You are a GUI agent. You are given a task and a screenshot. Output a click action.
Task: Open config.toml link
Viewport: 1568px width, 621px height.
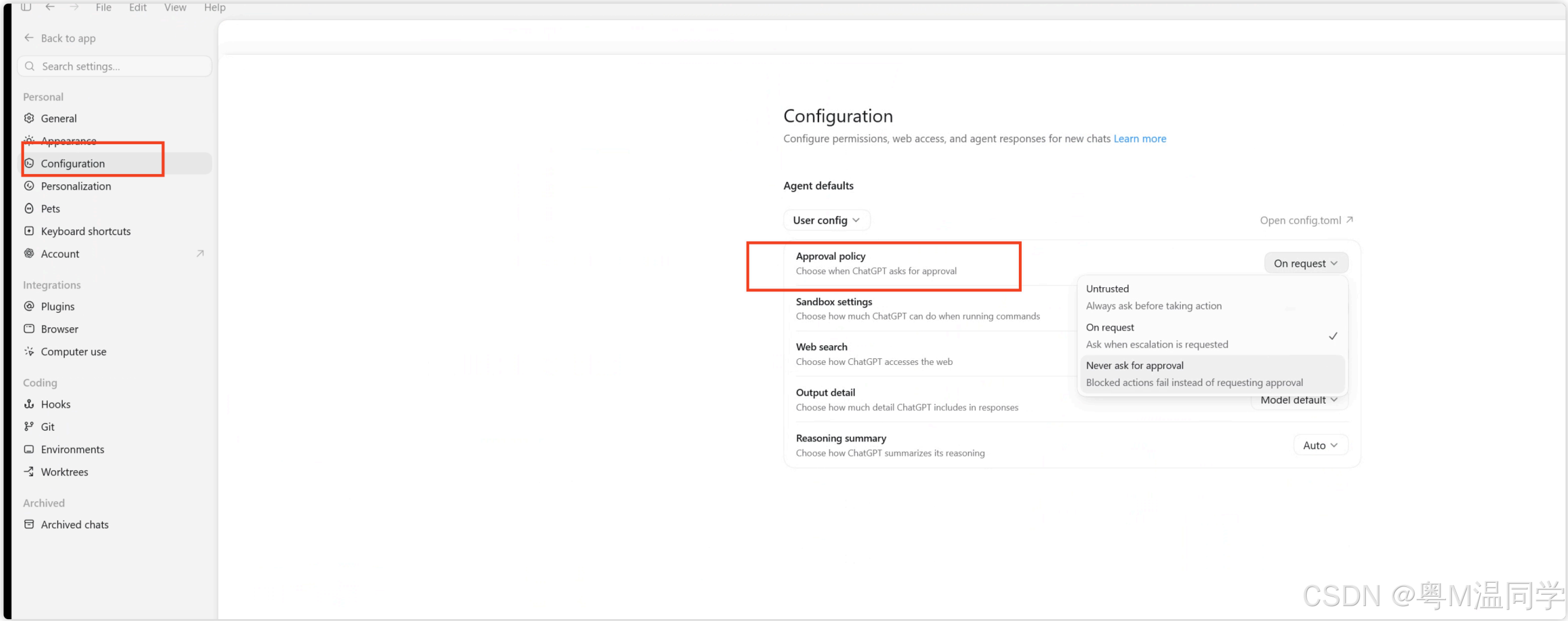(x=1306, y=220)
